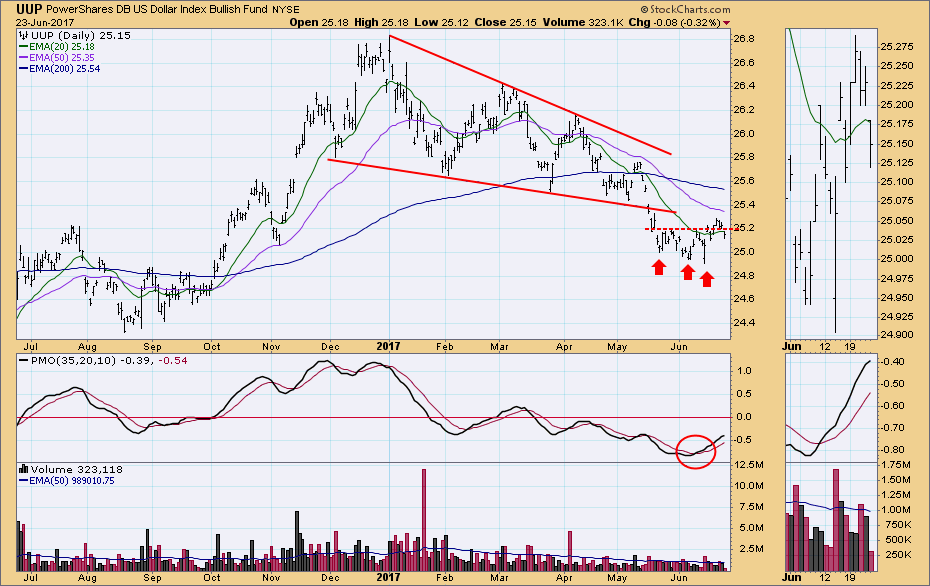Click the Open 25.18 value
930x586 pixels.
point(320,23)
